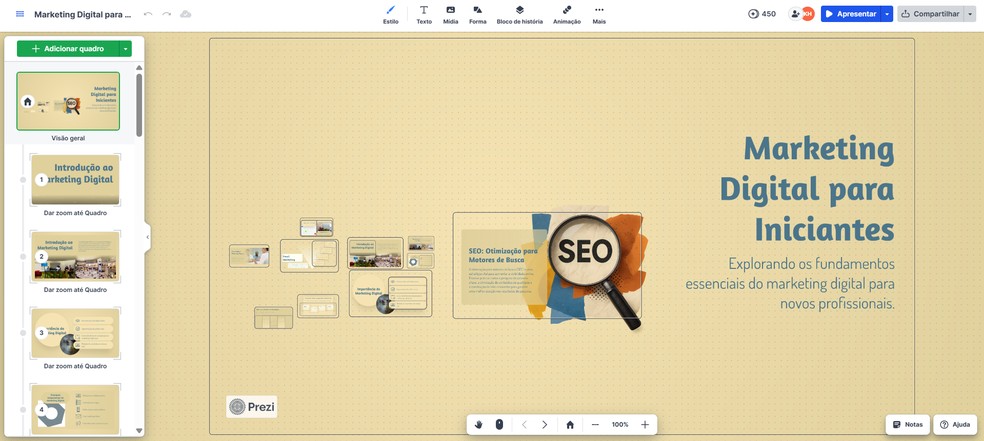Go to the previous frame arrow
This screenshot has width=984, height=441.
tap(525, 425)
